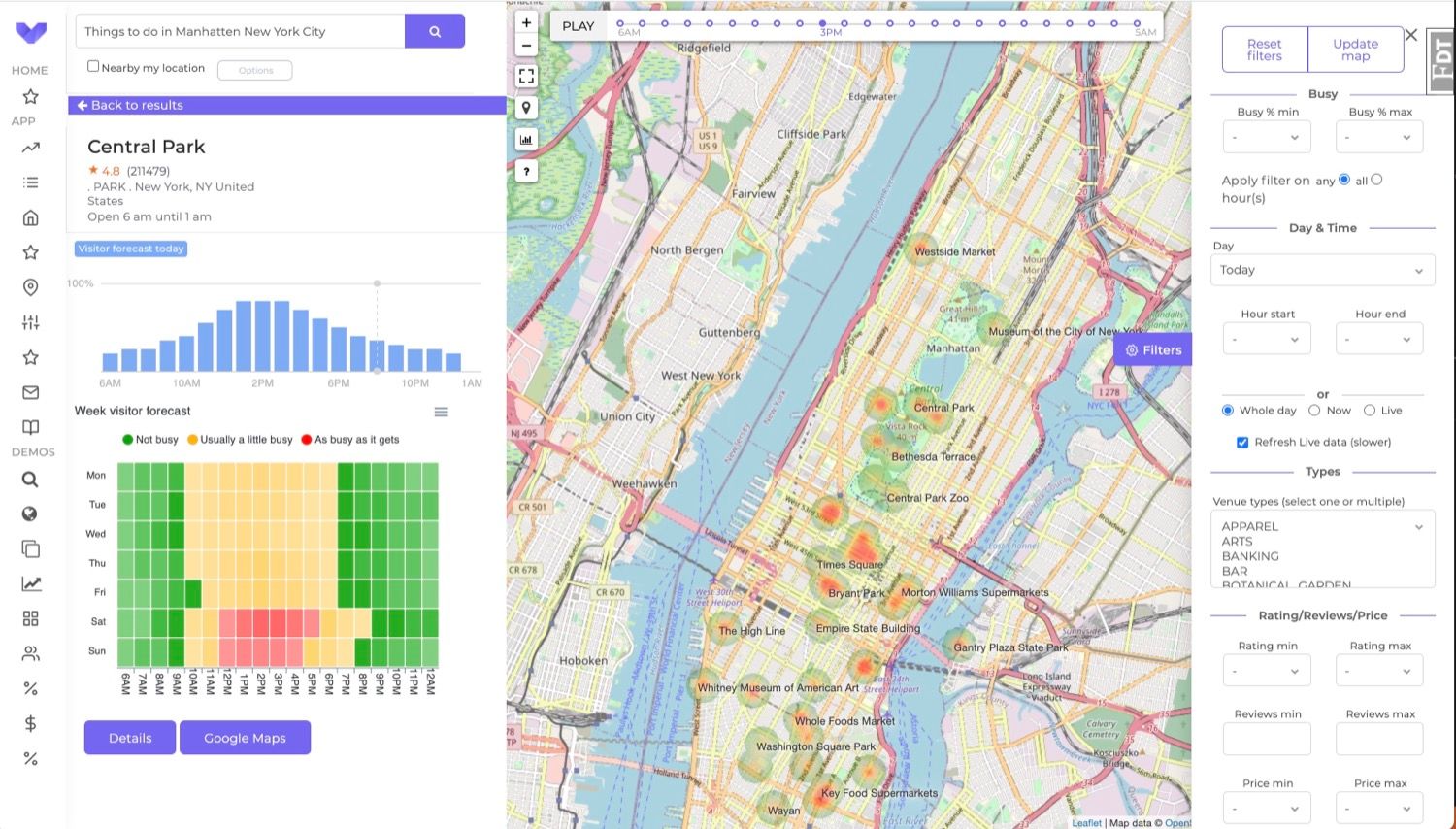Viewport: 1456px width, 829px height.
Task: Close the filters panel with X
Action: (x=1411, y=35)
